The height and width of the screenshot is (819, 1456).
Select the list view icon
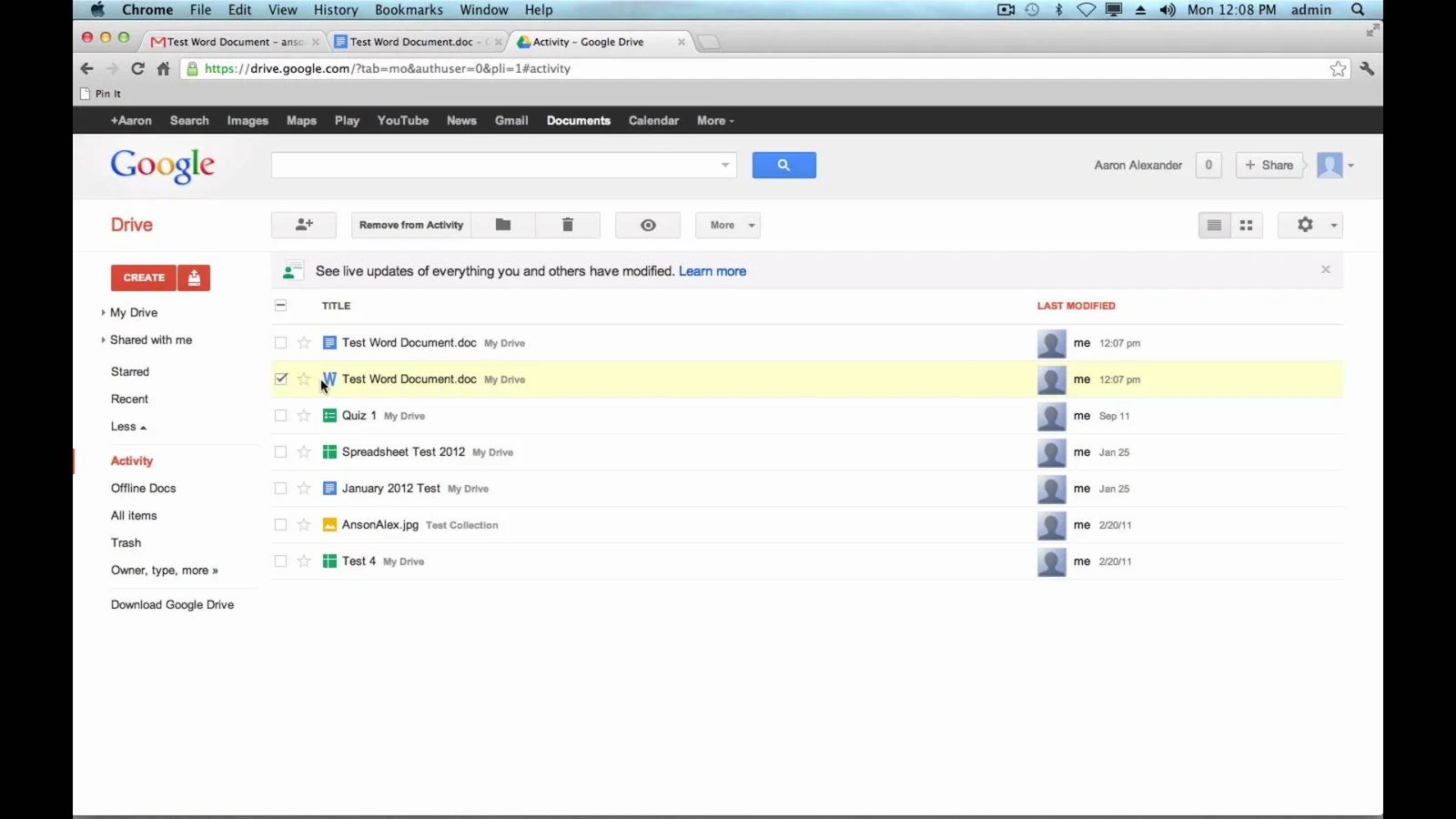(1213, 225)
